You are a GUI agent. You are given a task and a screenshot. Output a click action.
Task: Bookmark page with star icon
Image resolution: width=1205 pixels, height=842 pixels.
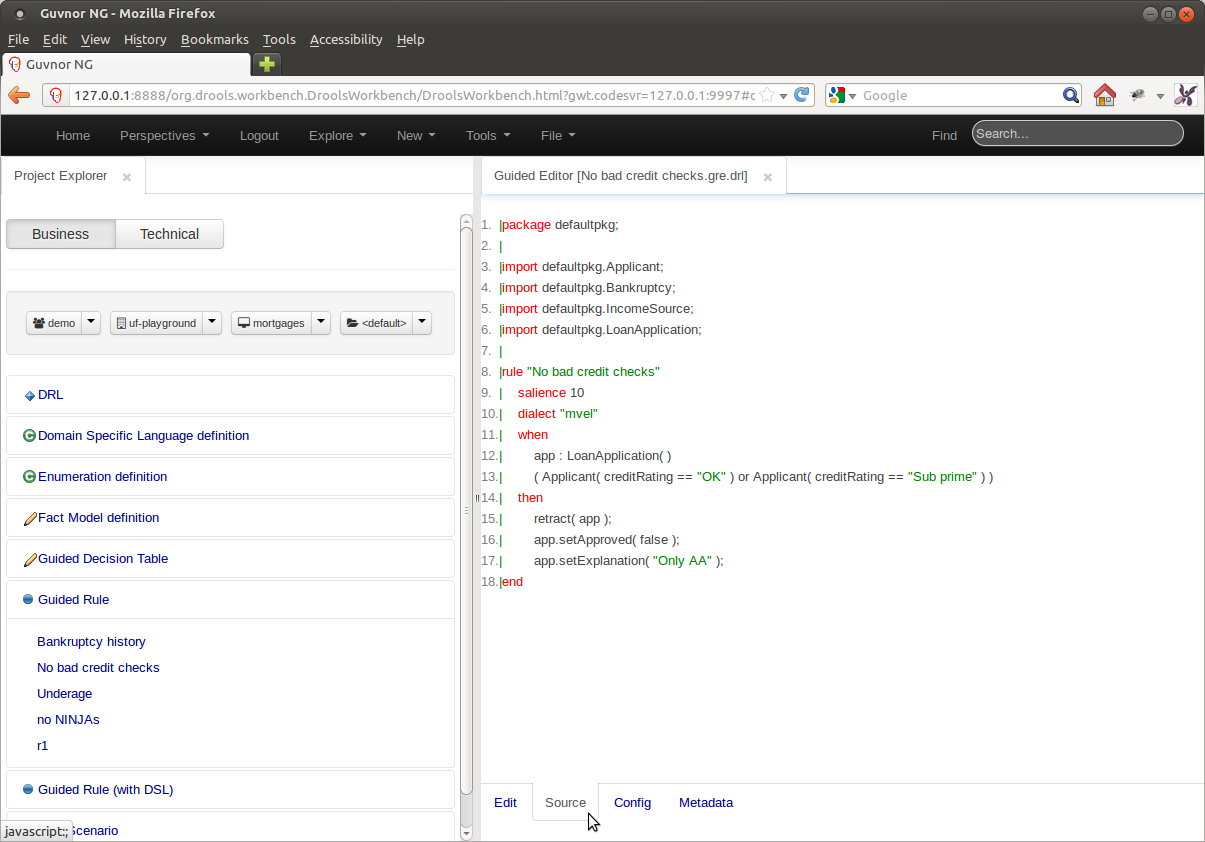pos(767,95)
